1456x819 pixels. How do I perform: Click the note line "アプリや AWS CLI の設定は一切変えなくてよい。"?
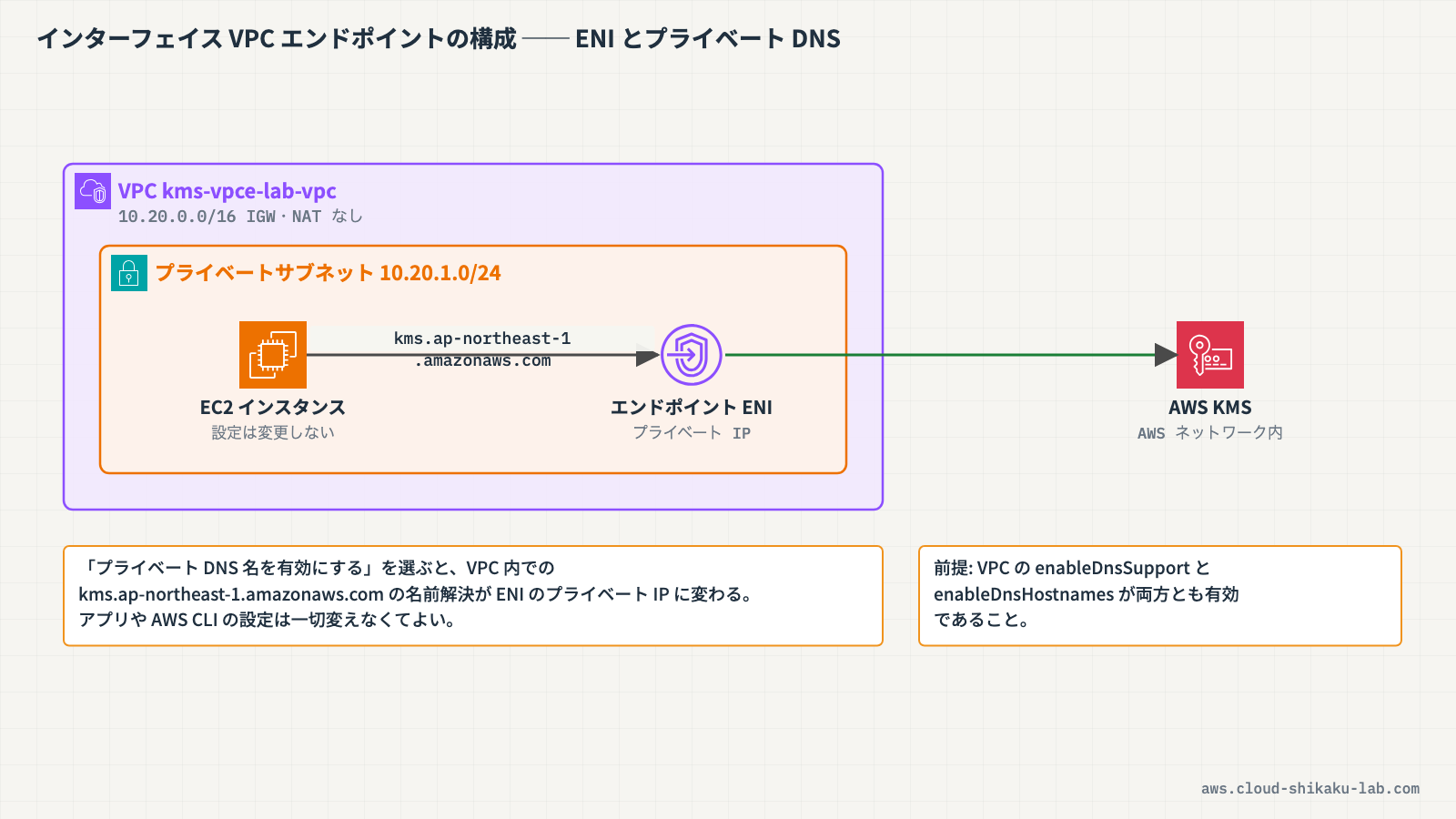(268, 620)
